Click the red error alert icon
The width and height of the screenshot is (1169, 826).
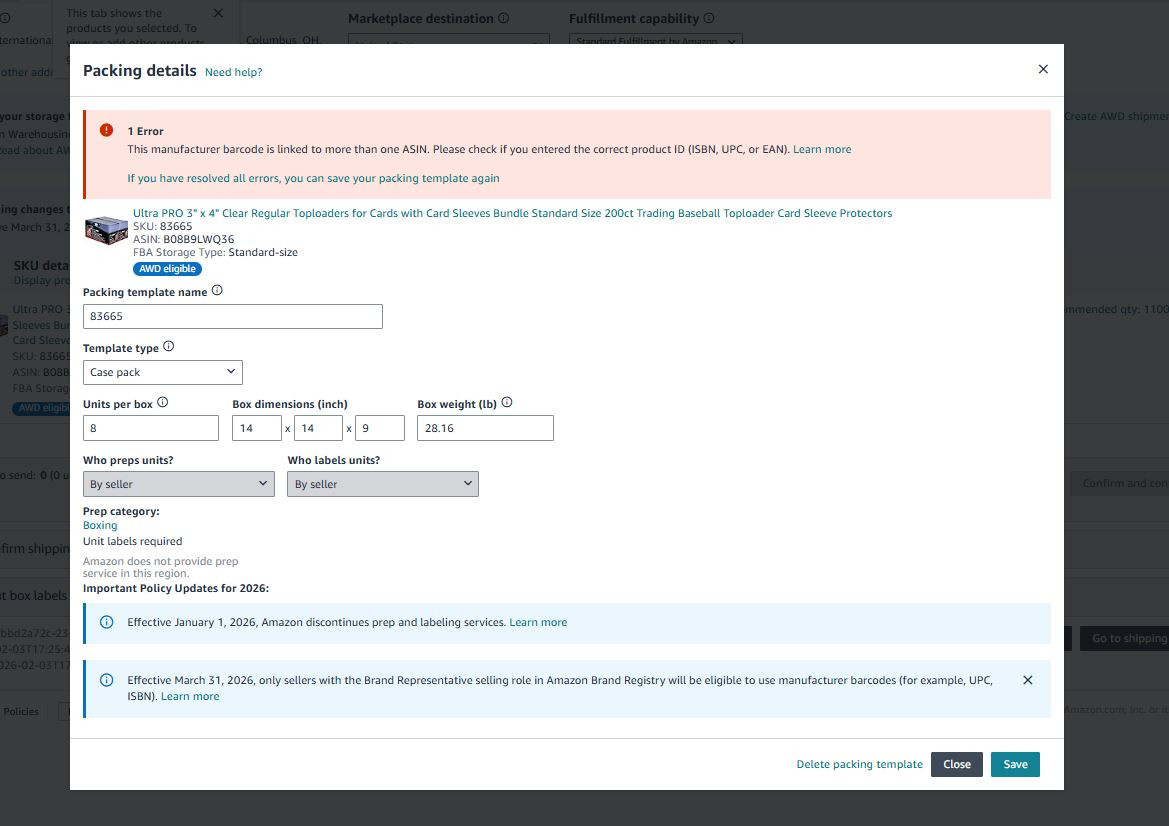107,130
